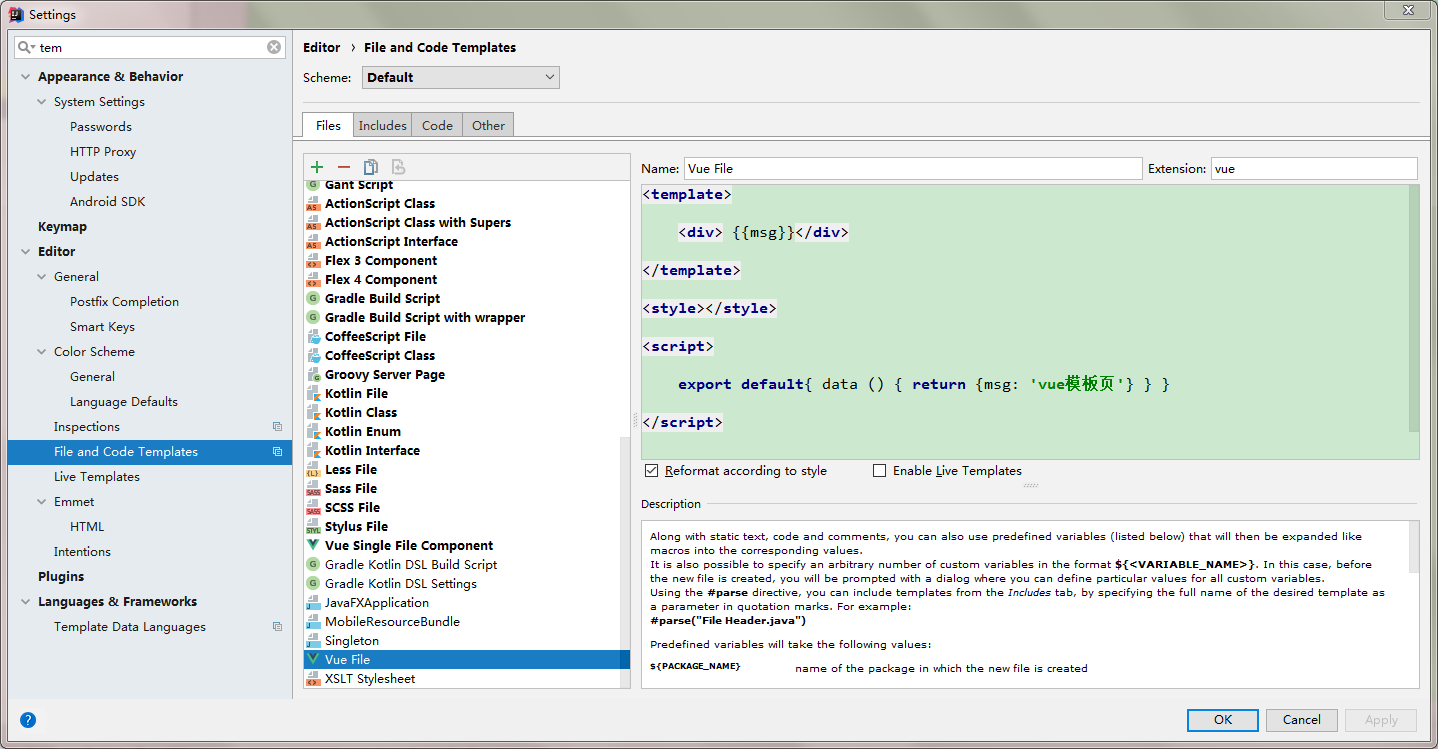The width and height of the screenshot is (1438, 749).
Task: Click the Gant Script file icon
Action: point(313,185)
